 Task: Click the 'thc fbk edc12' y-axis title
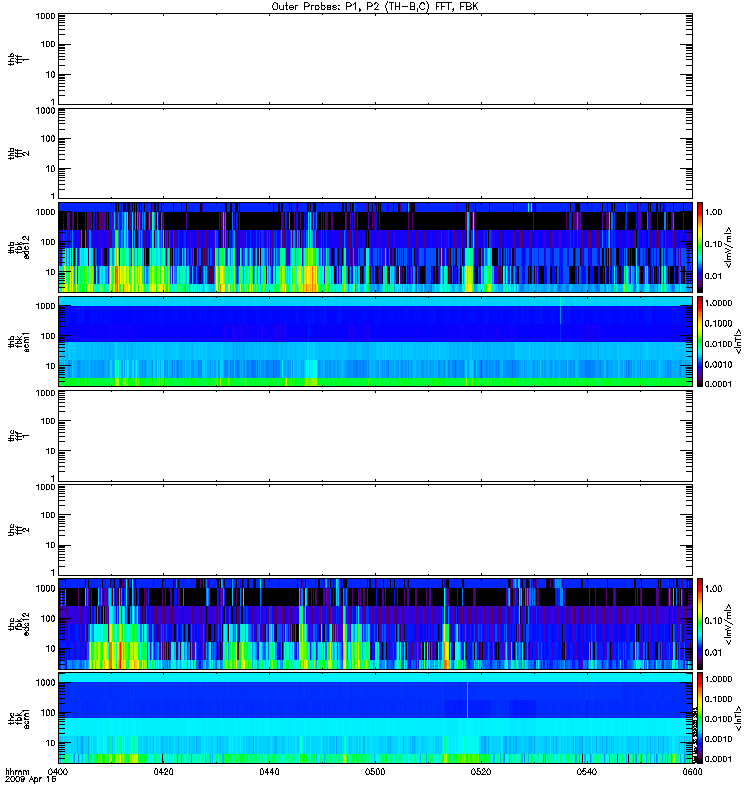coord(18,623)
